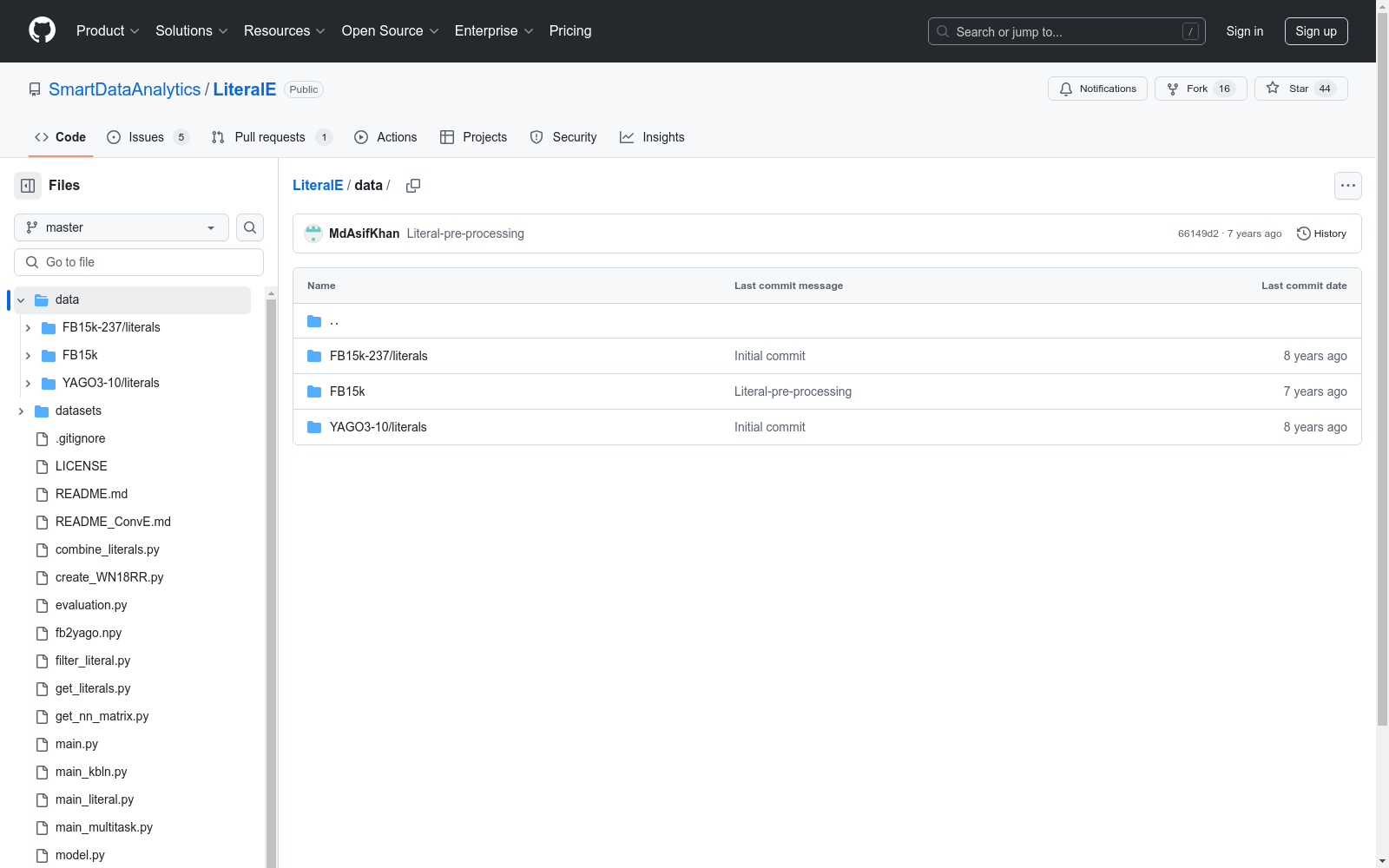1389x868 pixels.
Task: Open the Product menu dropdown
Action: tap(108, 30)
